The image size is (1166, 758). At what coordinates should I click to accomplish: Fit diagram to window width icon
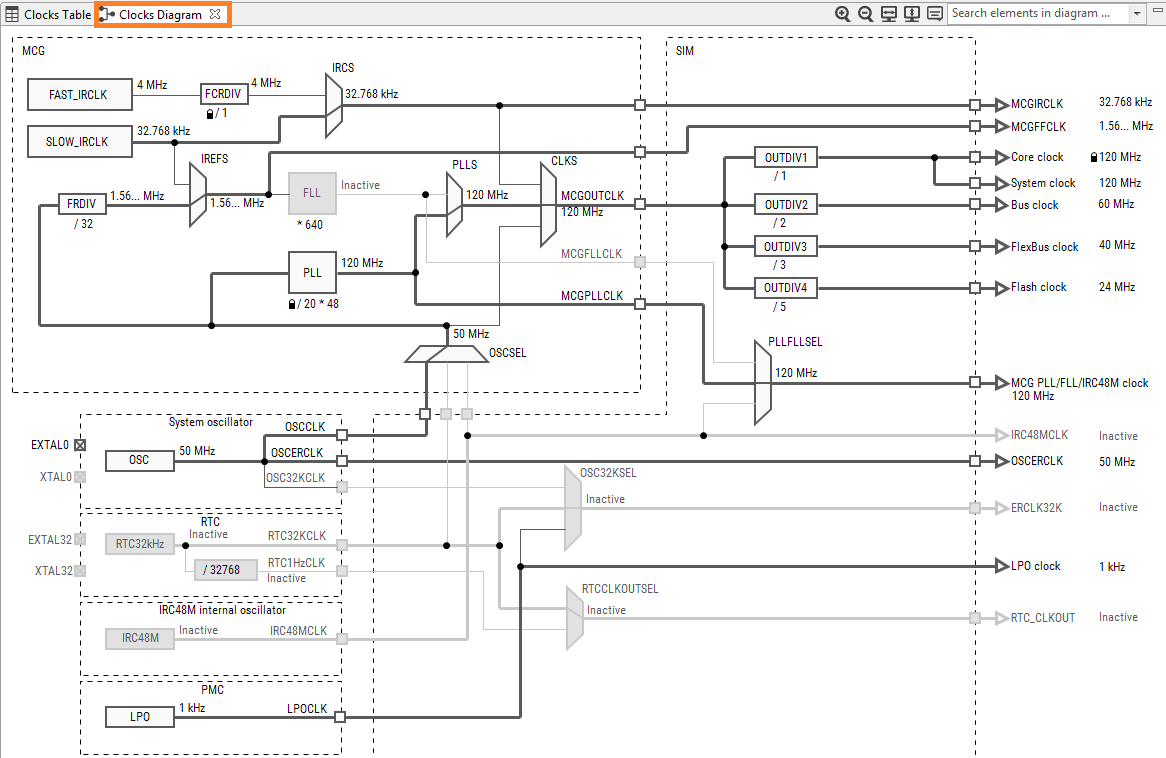coord(888,13)
